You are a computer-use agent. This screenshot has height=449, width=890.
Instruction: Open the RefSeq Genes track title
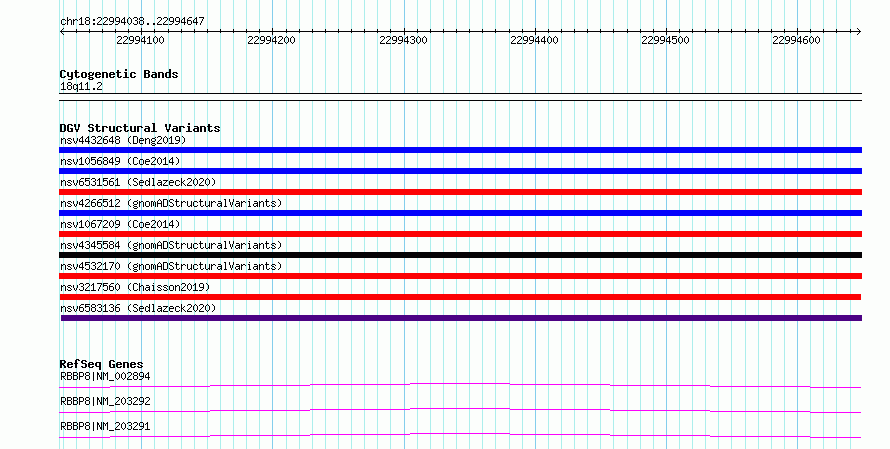pos(101,364)
